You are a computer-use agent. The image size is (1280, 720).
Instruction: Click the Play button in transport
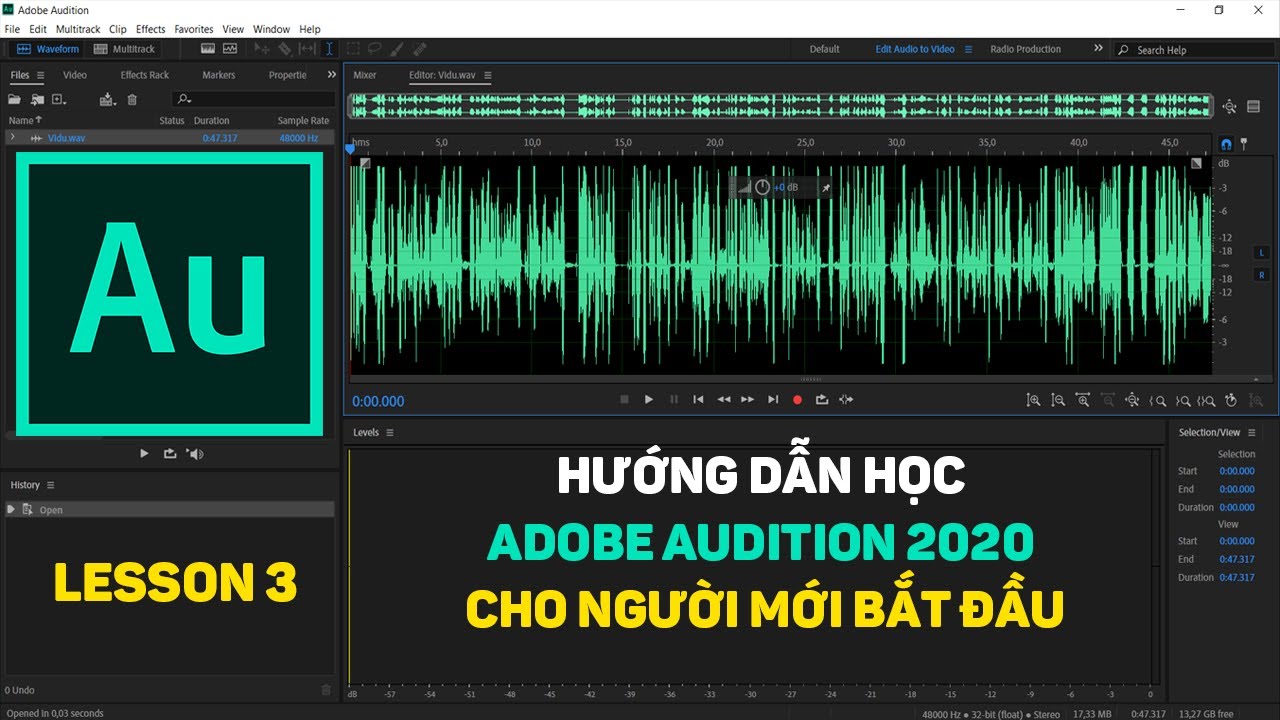pos(649,399)
